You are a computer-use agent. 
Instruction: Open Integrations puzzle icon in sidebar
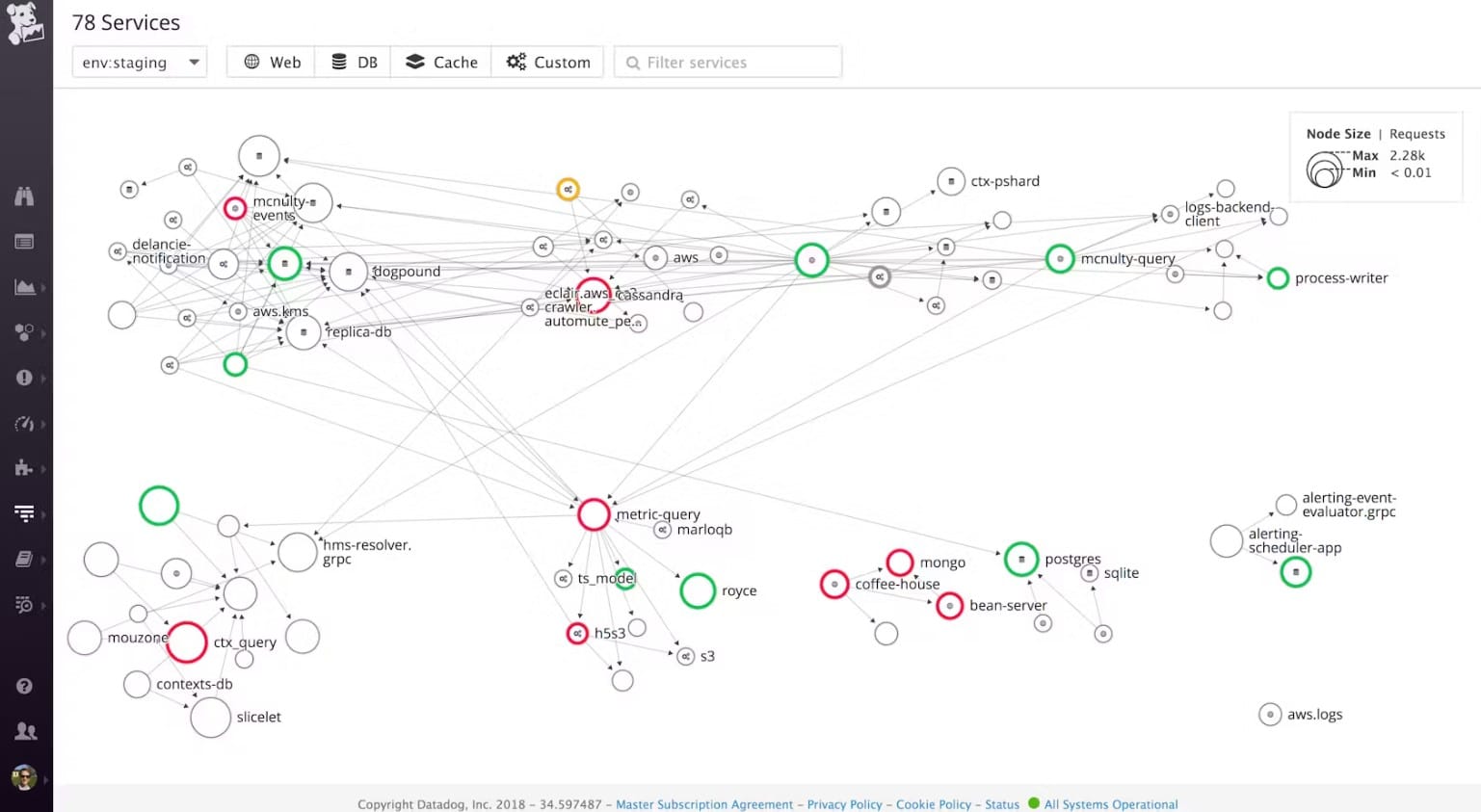[24, 468]
